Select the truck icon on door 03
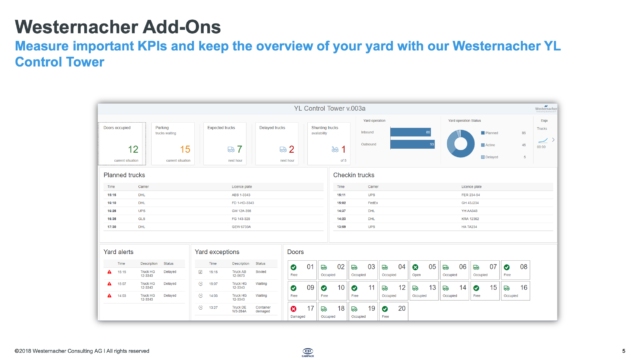The width and height of the screenshot is (640, 360). tap(354, 267)
